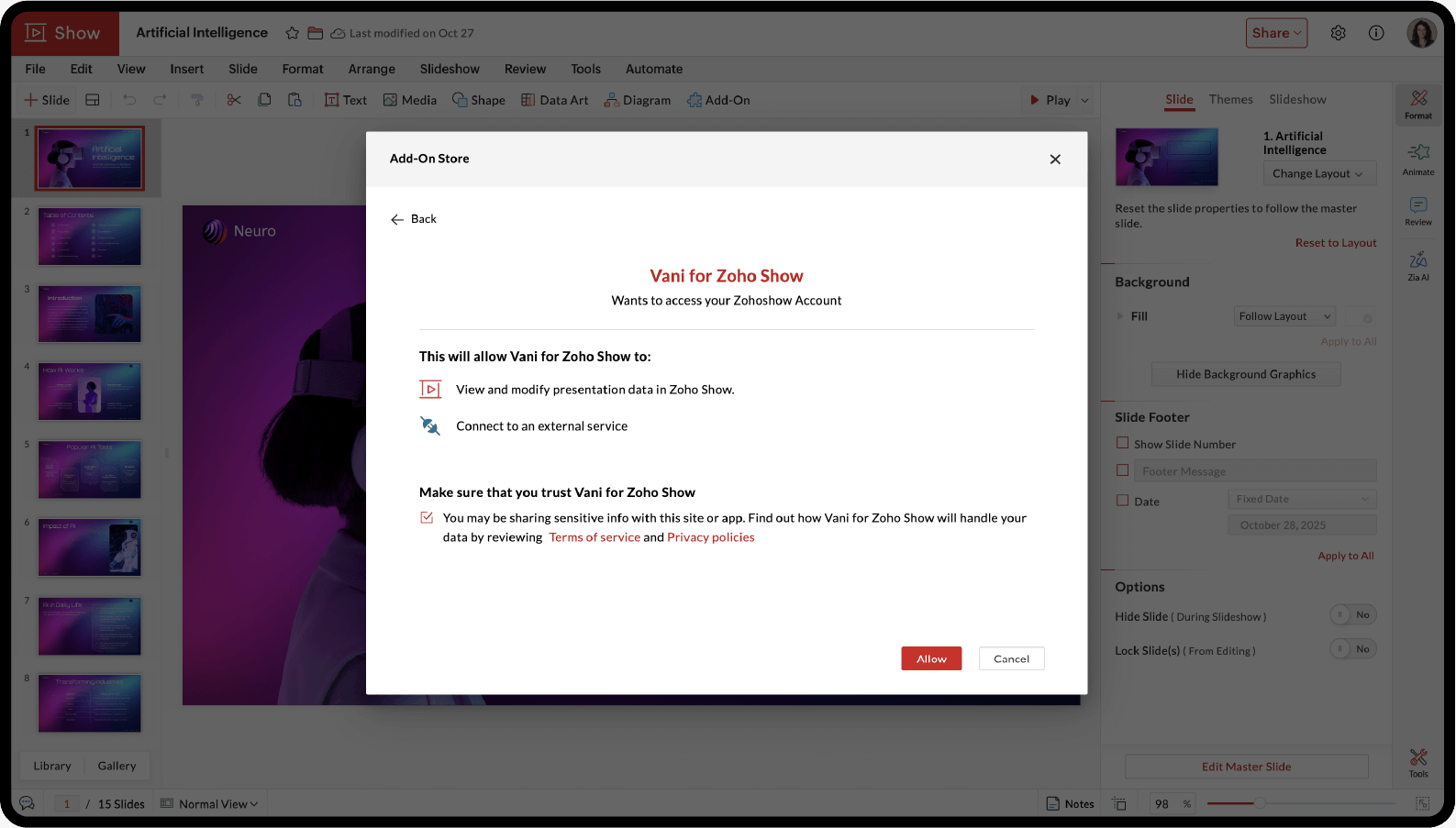Open the user profile avatar

1421,33
